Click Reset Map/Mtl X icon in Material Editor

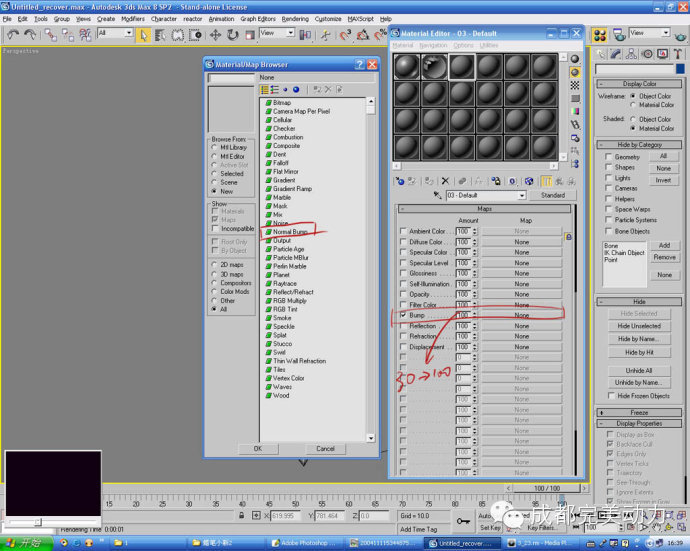(x=445, y=181)
